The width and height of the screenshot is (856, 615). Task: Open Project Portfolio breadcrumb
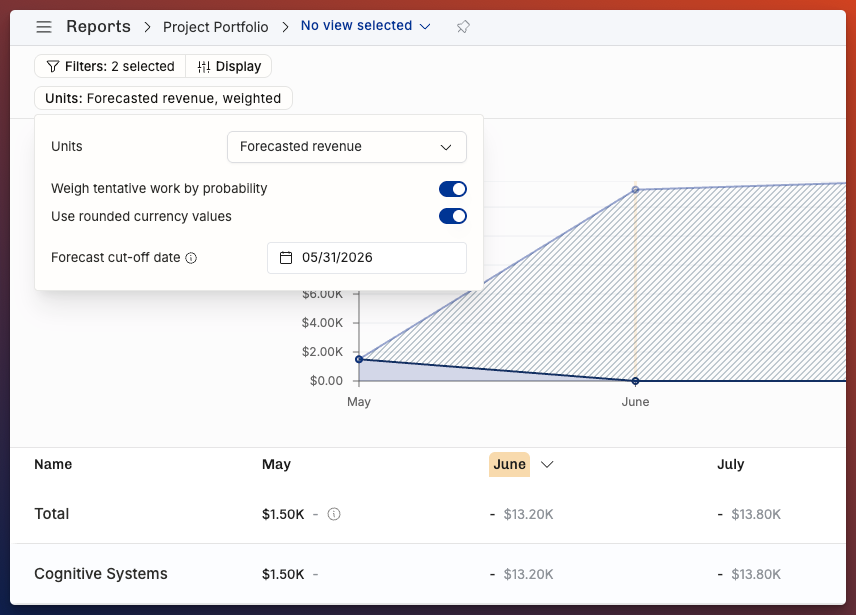216,27
